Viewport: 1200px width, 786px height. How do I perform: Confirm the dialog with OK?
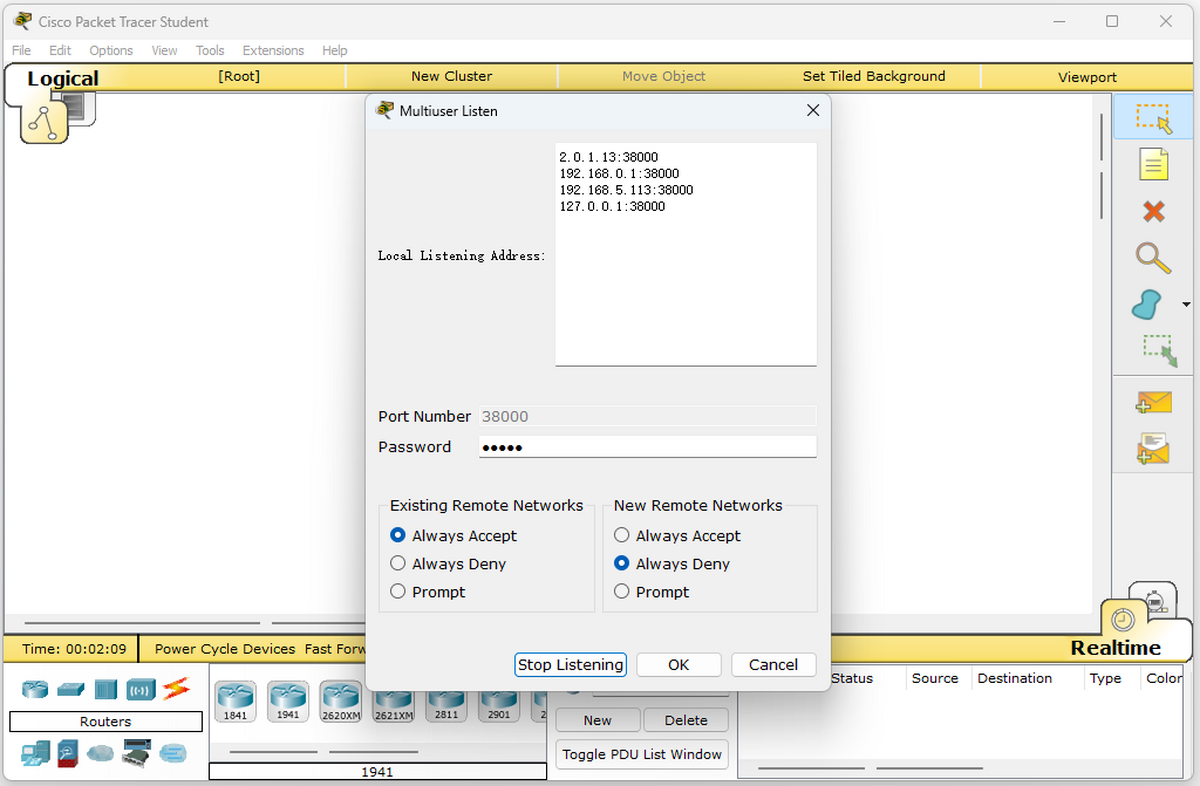679,664
